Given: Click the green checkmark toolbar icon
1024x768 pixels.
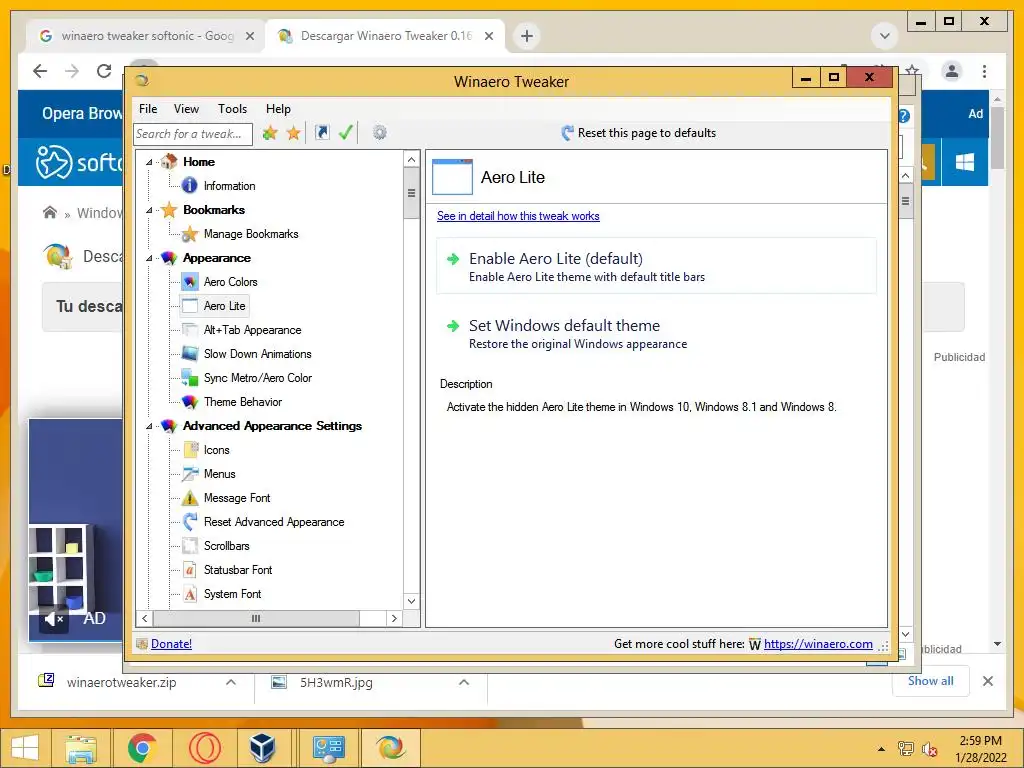Looking at the screenshot, I should [346, 133].
